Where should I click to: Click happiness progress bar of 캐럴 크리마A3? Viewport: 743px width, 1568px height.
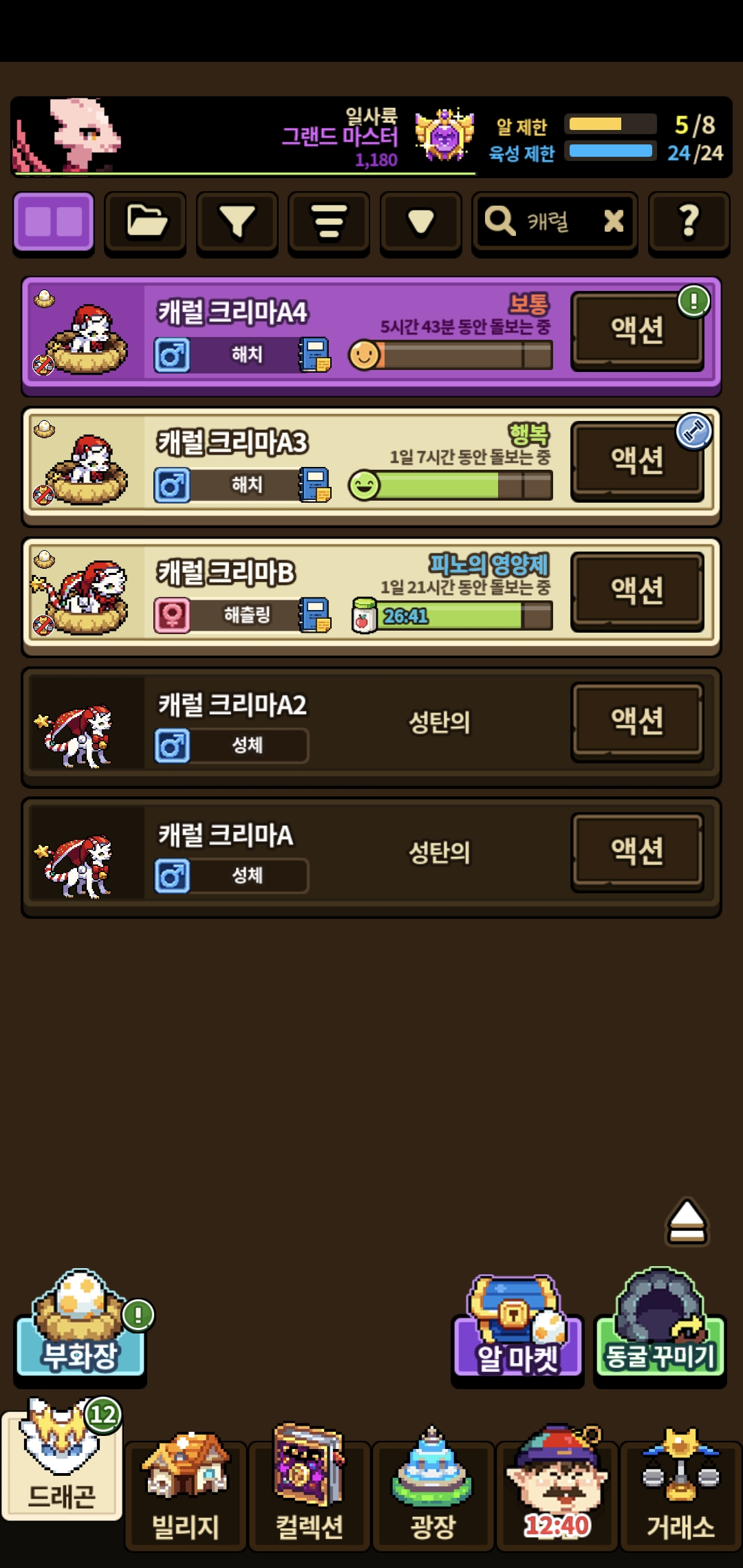pos(451,486)
